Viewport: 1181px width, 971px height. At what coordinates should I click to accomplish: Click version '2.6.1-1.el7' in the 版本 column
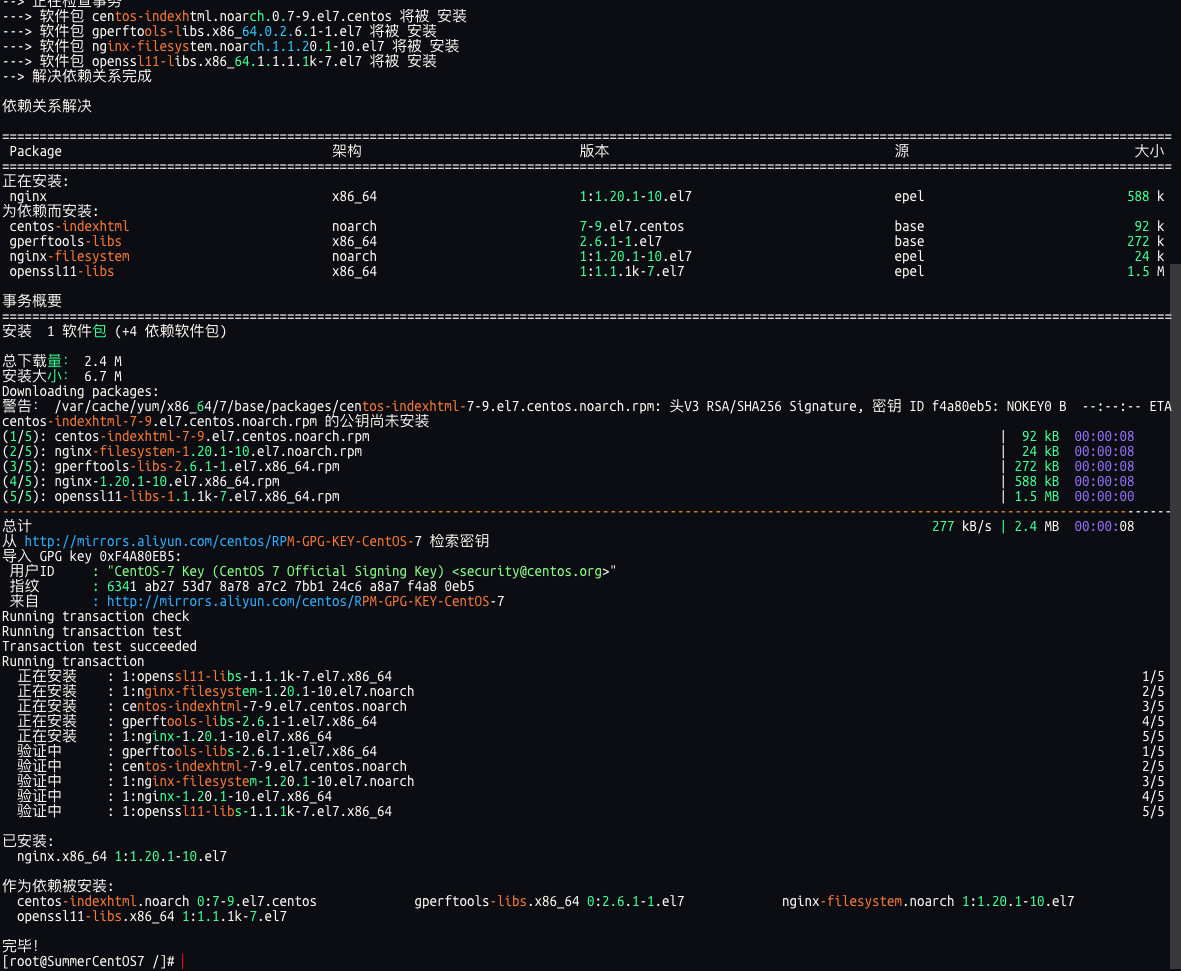point(621,242)
